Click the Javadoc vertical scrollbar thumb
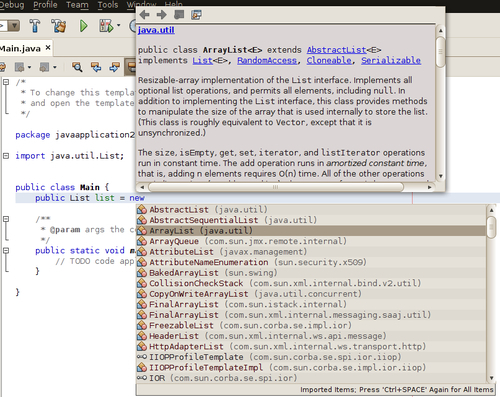500x397 pixels. [440, 52]
